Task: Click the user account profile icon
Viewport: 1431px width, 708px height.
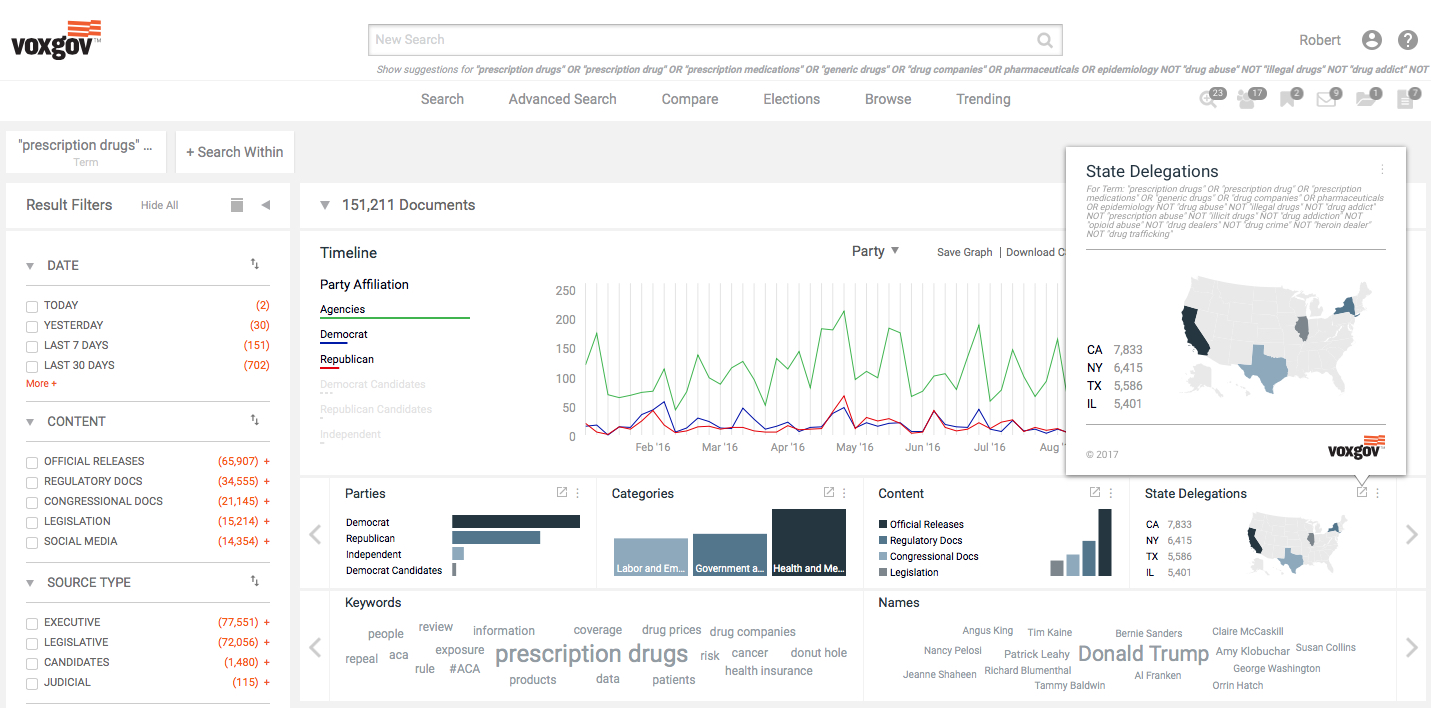Action: point(1372,40)
